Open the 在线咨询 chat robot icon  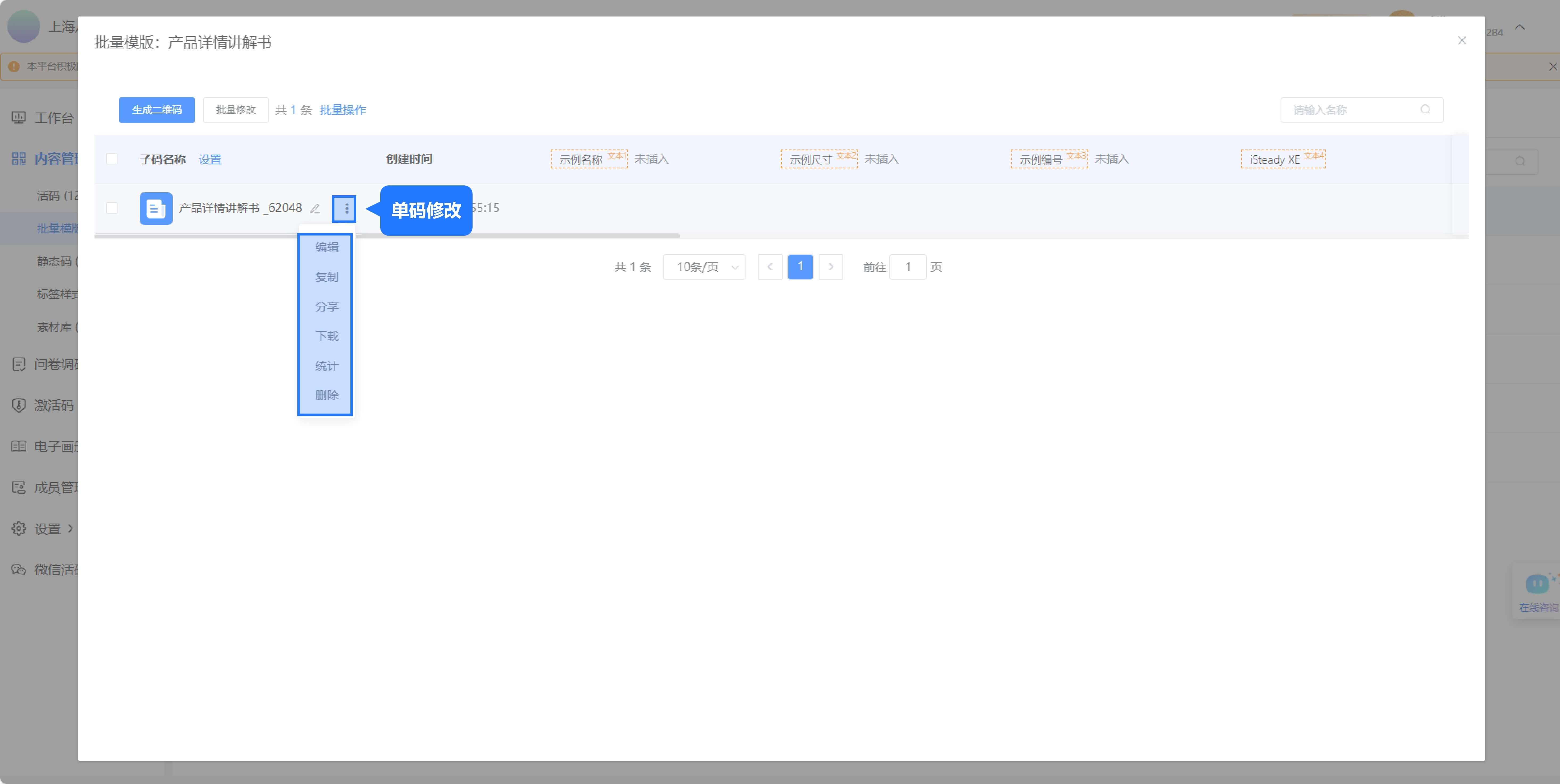coord(1537,584)
